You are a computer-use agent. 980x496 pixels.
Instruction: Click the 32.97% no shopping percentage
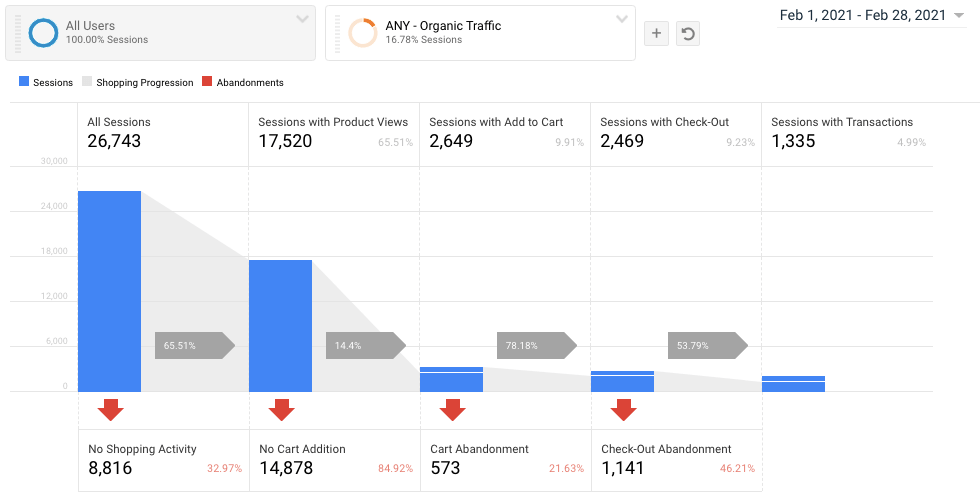[224, 468]
